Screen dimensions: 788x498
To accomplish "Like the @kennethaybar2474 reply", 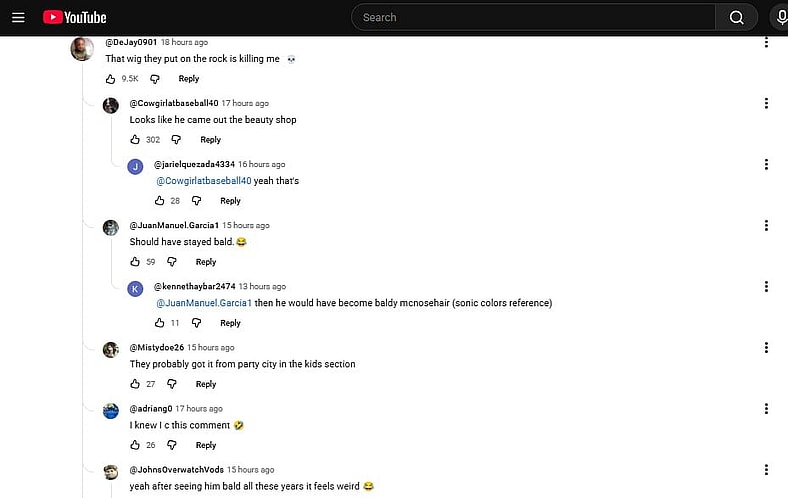I will click(x=159, y=323).
